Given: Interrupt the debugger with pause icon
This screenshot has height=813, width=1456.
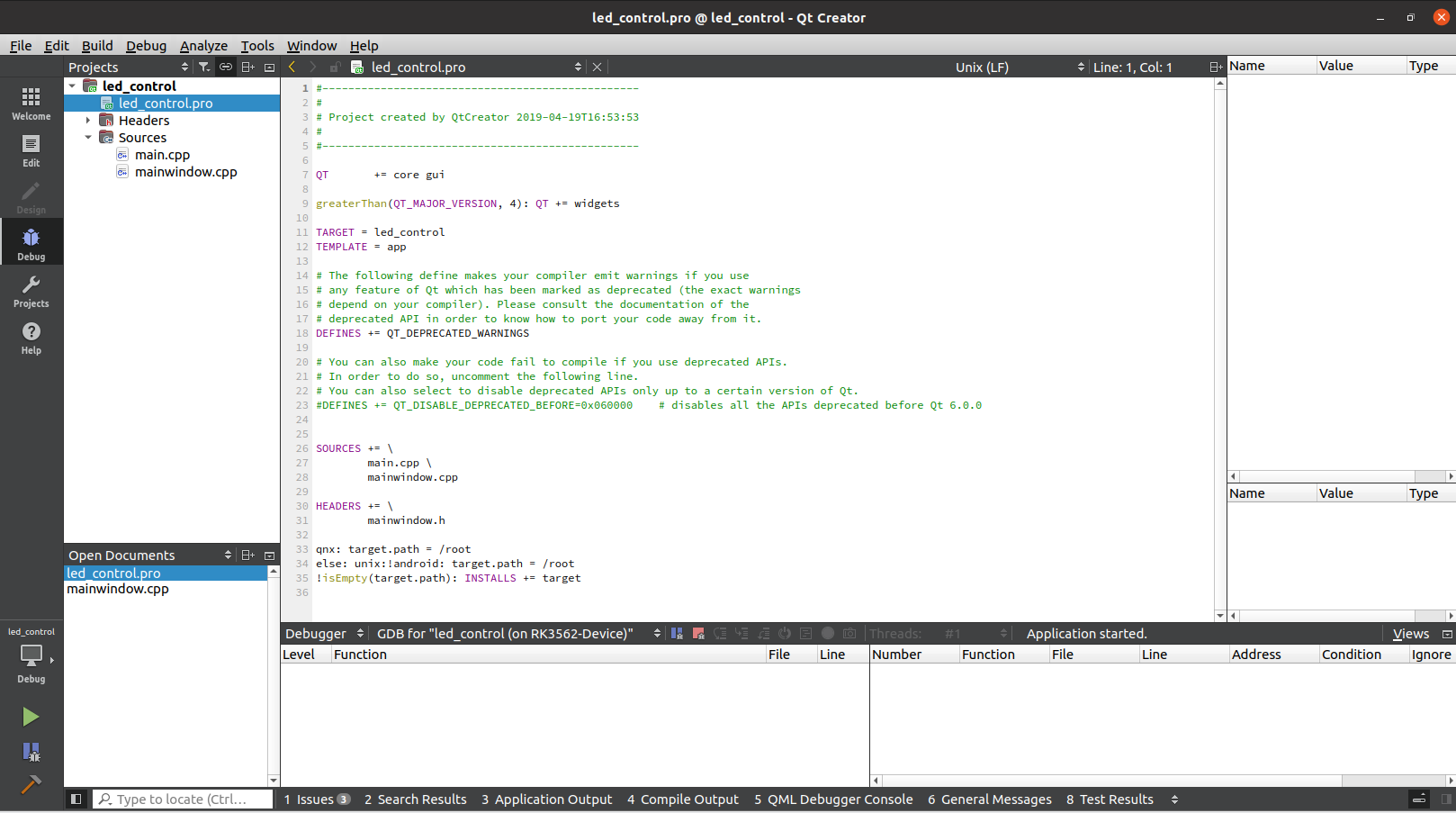Looking at the screenshot, I should 677,633.
